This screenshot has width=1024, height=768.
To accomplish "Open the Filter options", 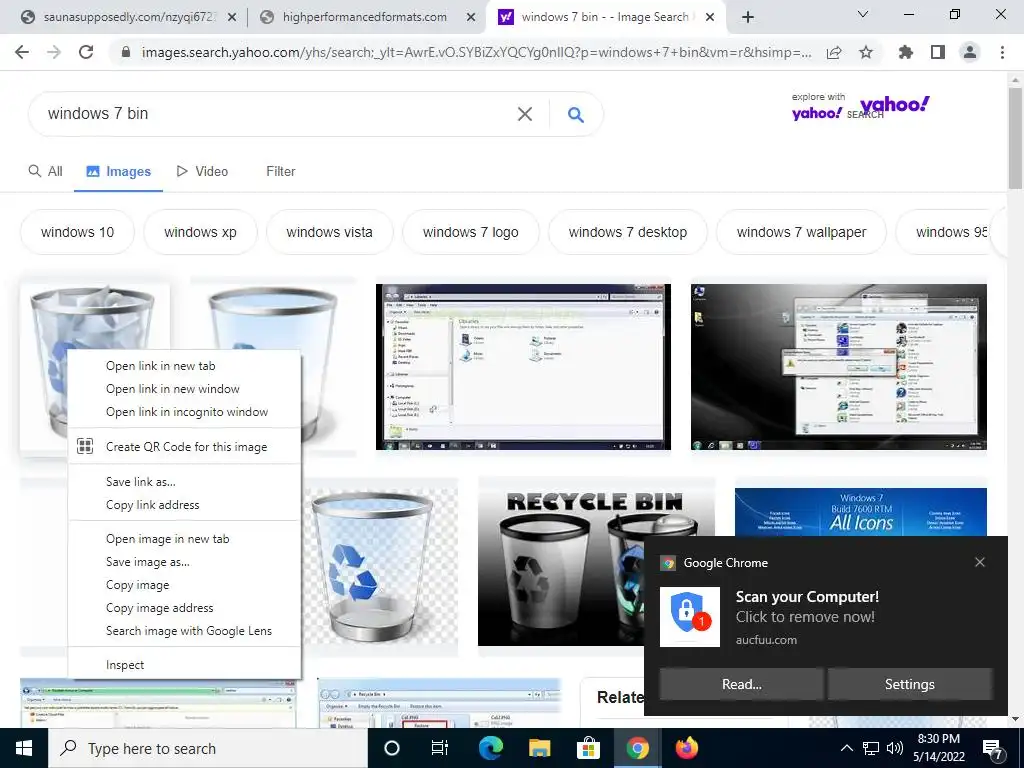I will point(281,171).
